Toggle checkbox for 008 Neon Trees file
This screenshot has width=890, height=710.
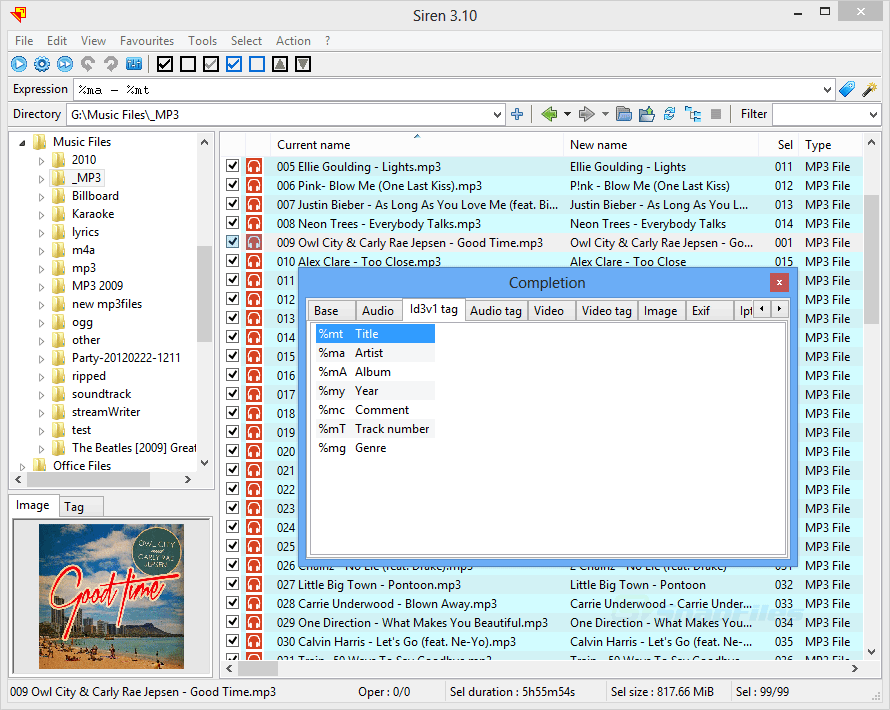(232, 222)
